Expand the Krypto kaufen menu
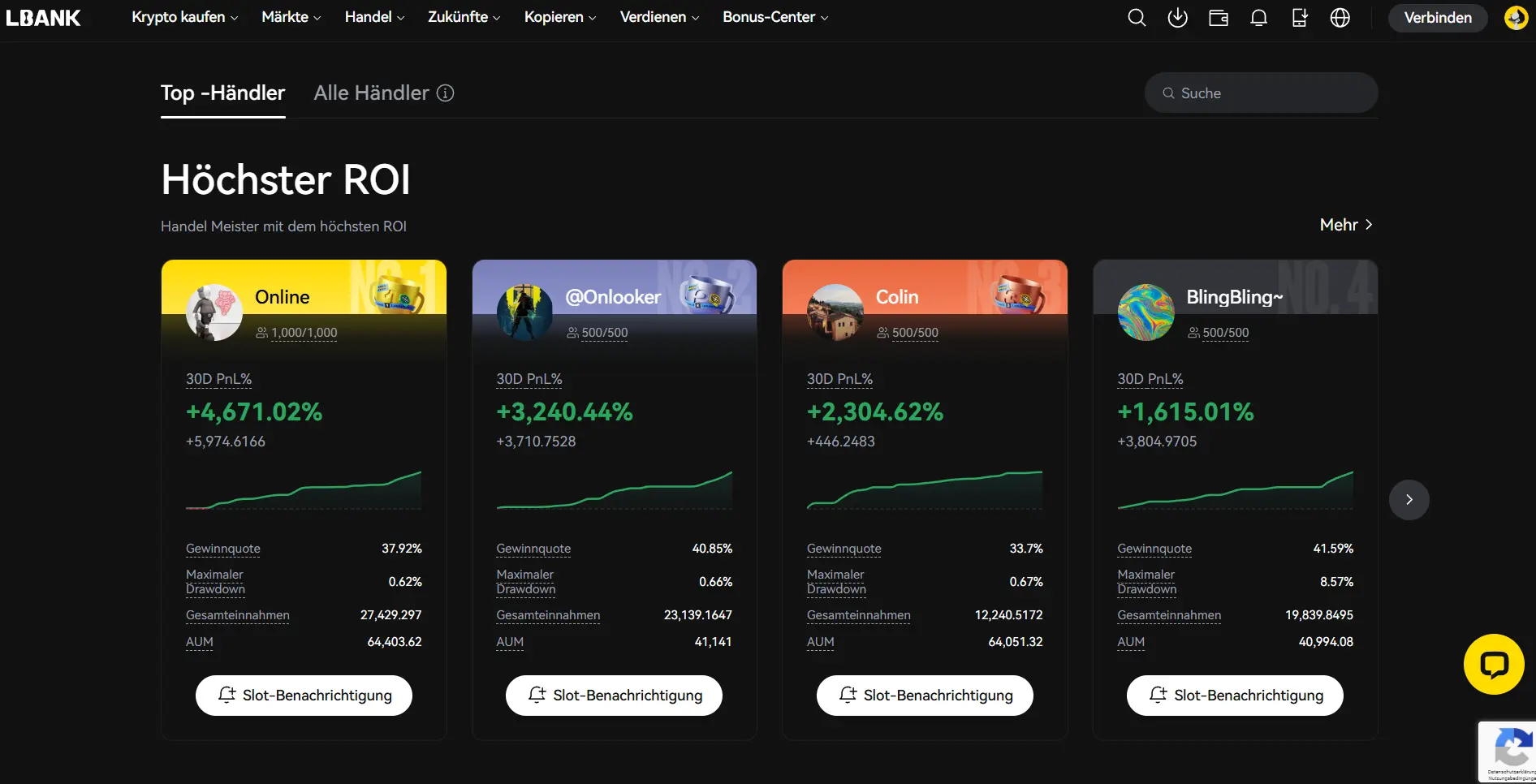Viewport: 1536px width, 784px height. [x=185, y=17]
